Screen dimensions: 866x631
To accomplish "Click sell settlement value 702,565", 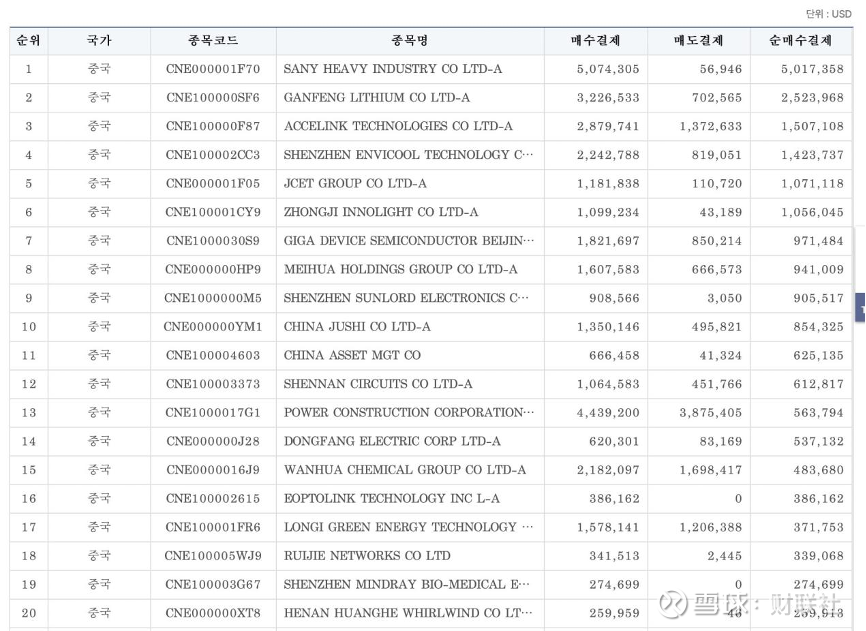I will pos(717,98).
